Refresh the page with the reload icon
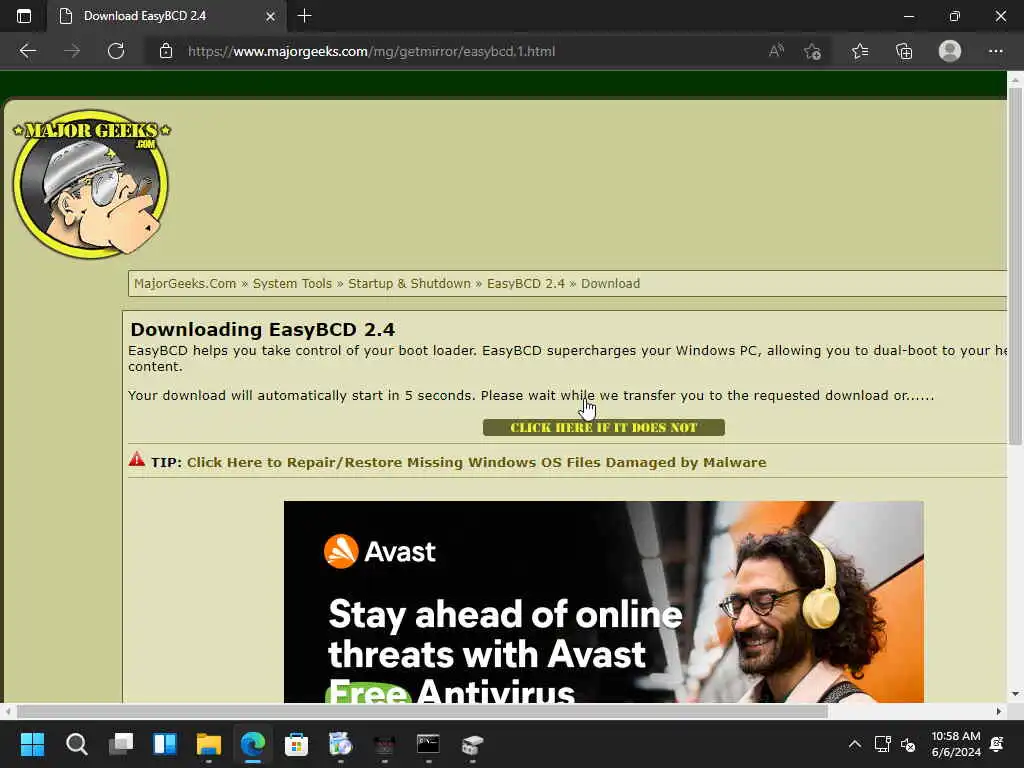Screen dimensions: 1024x768 (x=116, y=51)
